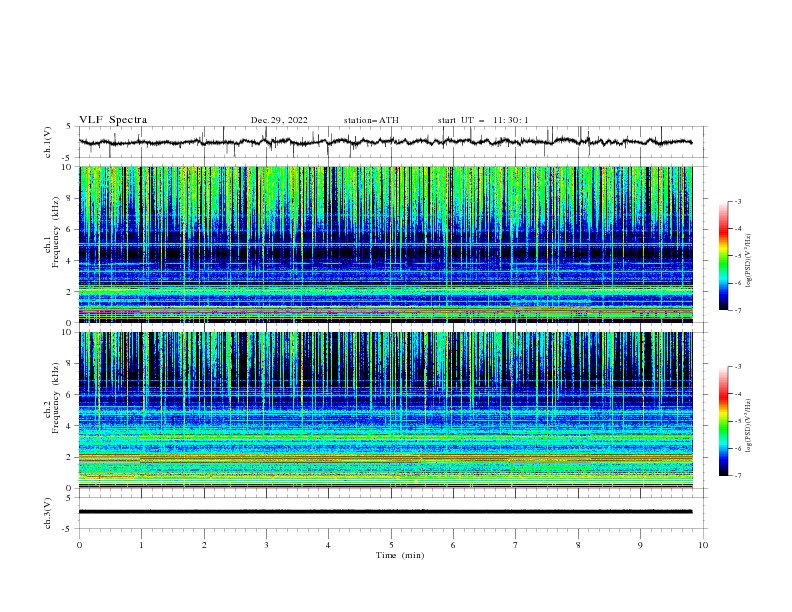Click the ch.1 voltage waveform trace panel
The image size is (792, 612).
[392, 142]
